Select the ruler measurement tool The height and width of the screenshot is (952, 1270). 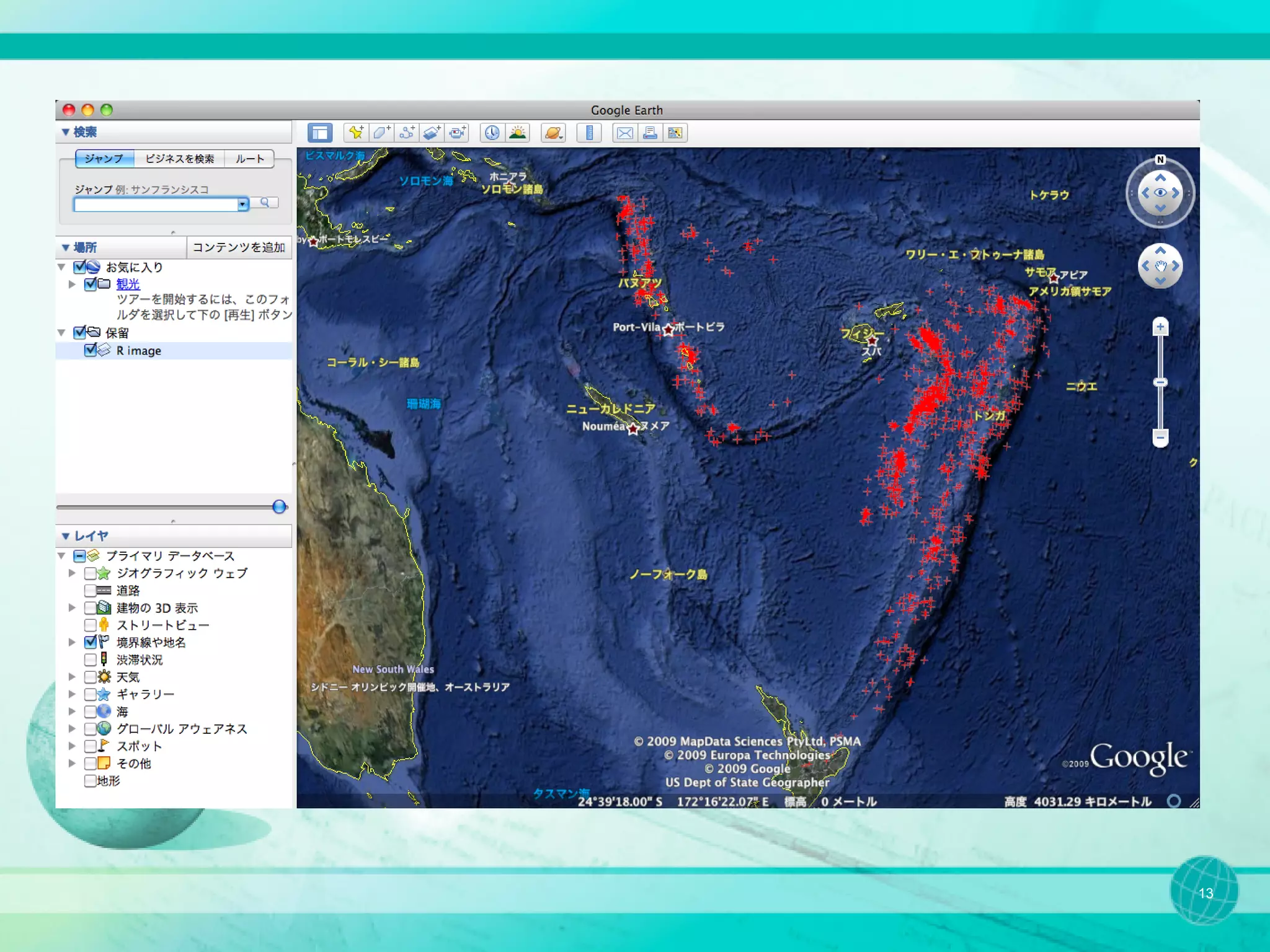(x=589, y=133)
